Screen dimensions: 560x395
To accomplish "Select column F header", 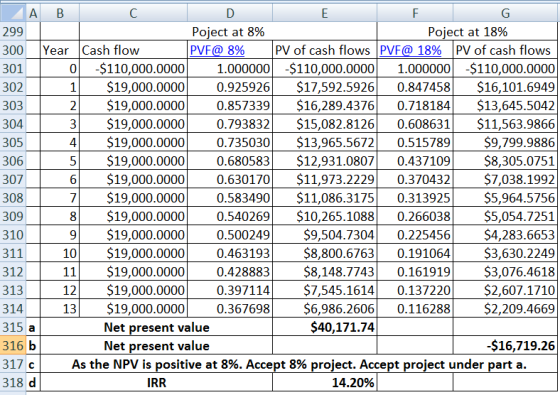I will (x=415, y=13).
